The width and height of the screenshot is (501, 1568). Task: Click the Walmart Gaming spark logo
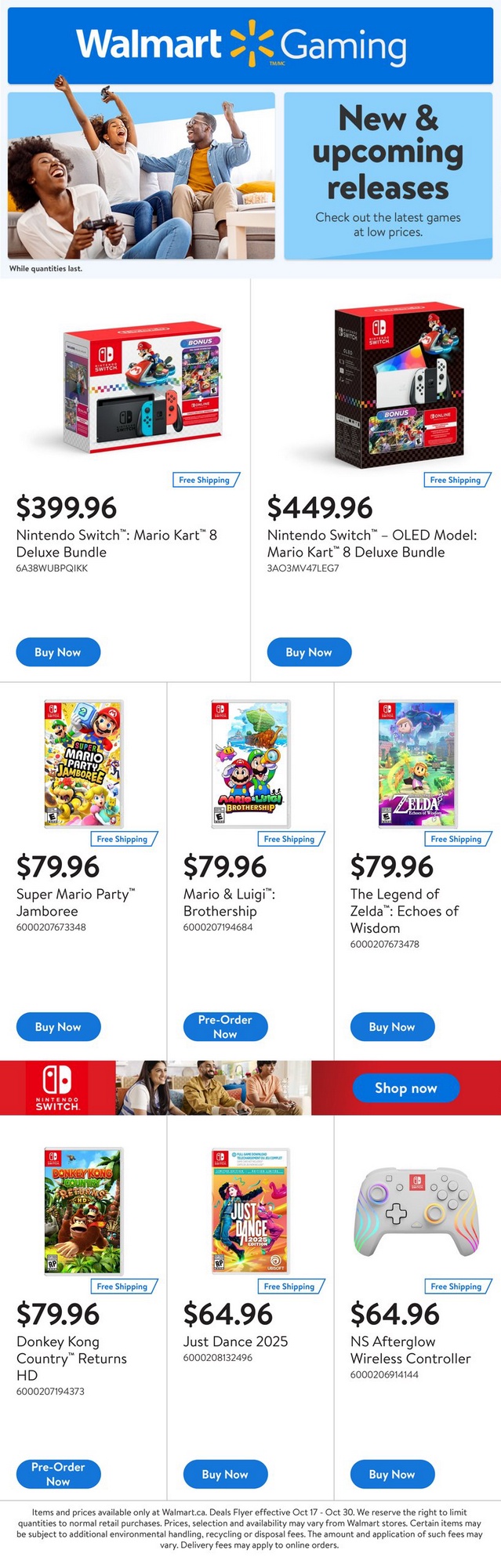pos(252,45)
